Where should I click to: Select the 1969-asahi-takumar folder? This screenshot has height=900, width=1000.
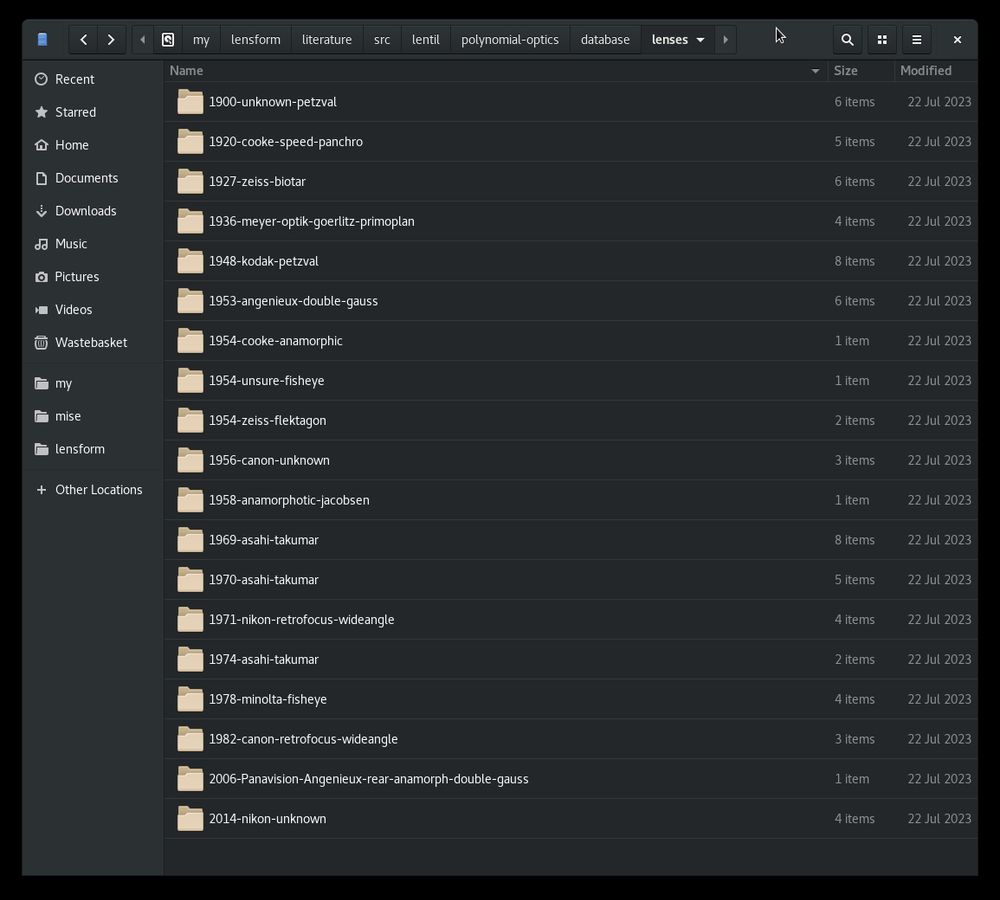click(571, 540)
